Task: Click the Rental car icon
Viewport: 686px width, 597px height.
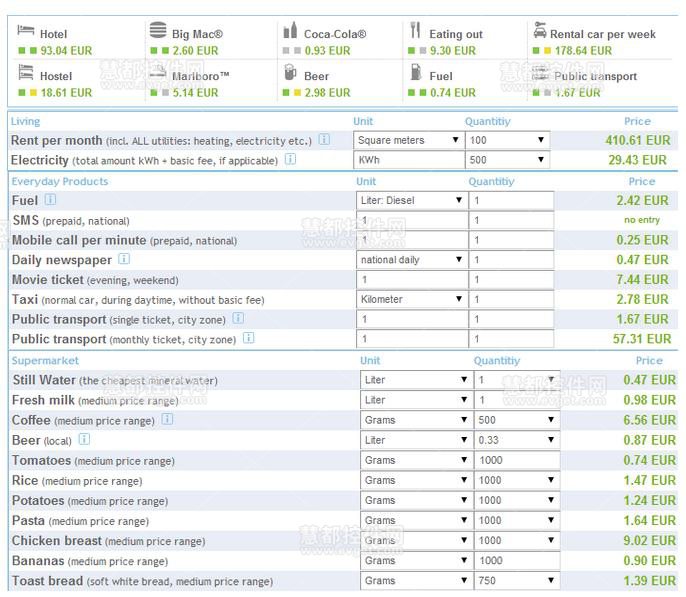Action: pos(540,30)
